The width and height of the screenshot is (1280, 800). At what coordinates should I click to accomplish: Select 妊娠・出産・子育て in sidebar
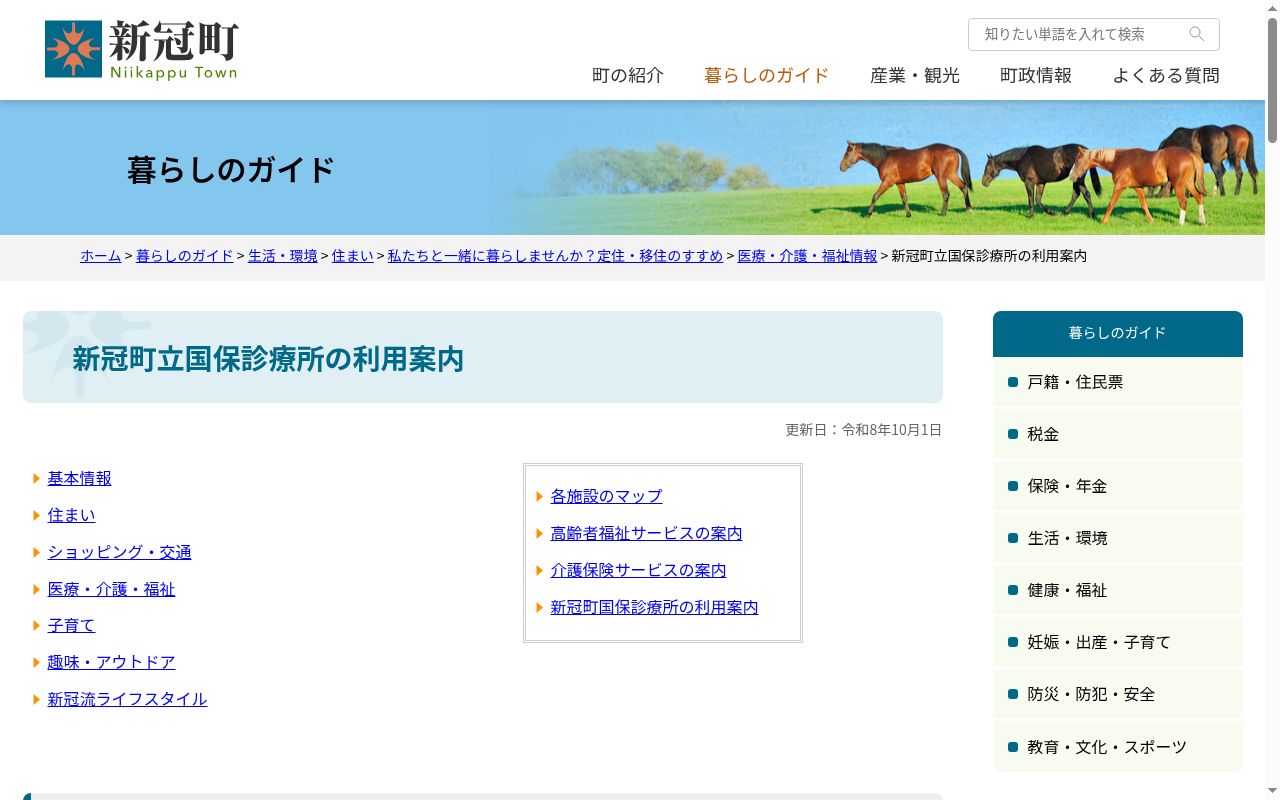tap(1118, 642)
